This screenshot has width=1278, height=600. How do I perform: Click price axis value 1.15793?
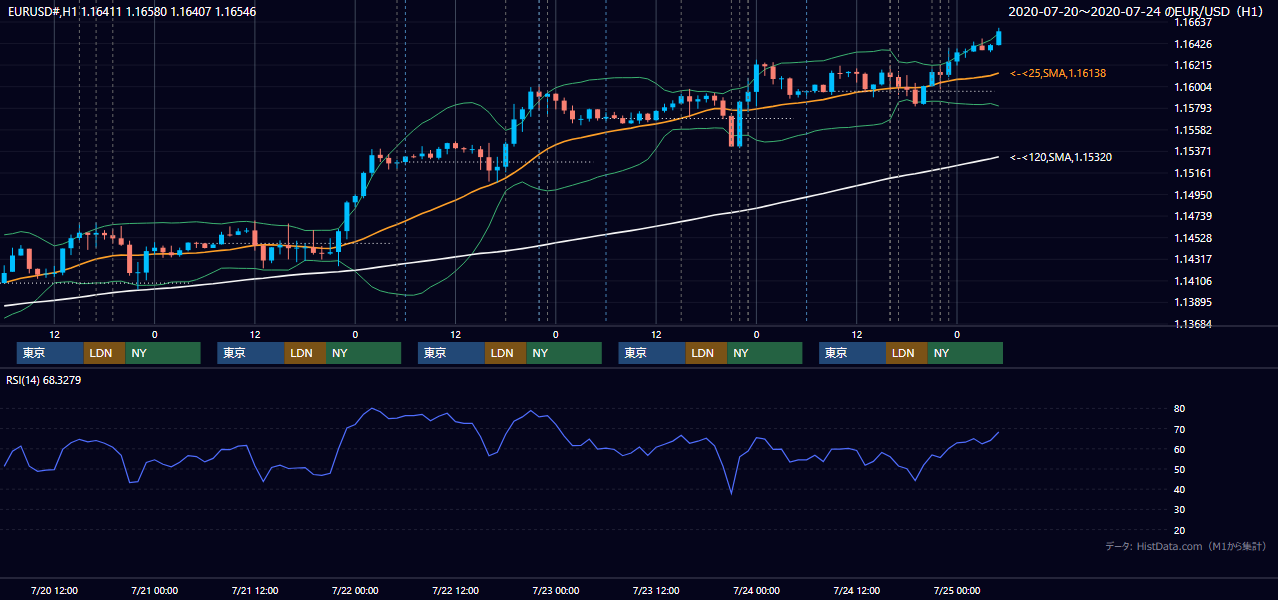pyautogui.click(x=1193, y=108)
